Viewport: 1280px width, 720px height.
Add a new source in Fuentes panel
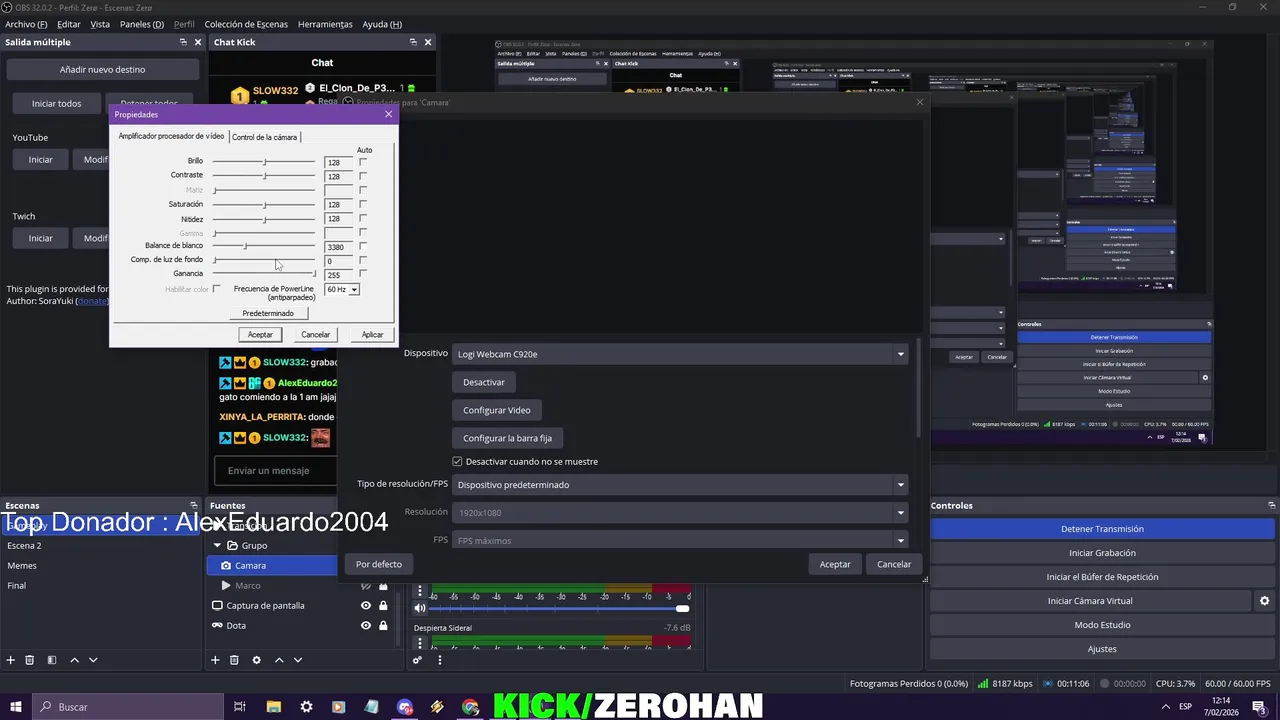[x=215, y=660]
